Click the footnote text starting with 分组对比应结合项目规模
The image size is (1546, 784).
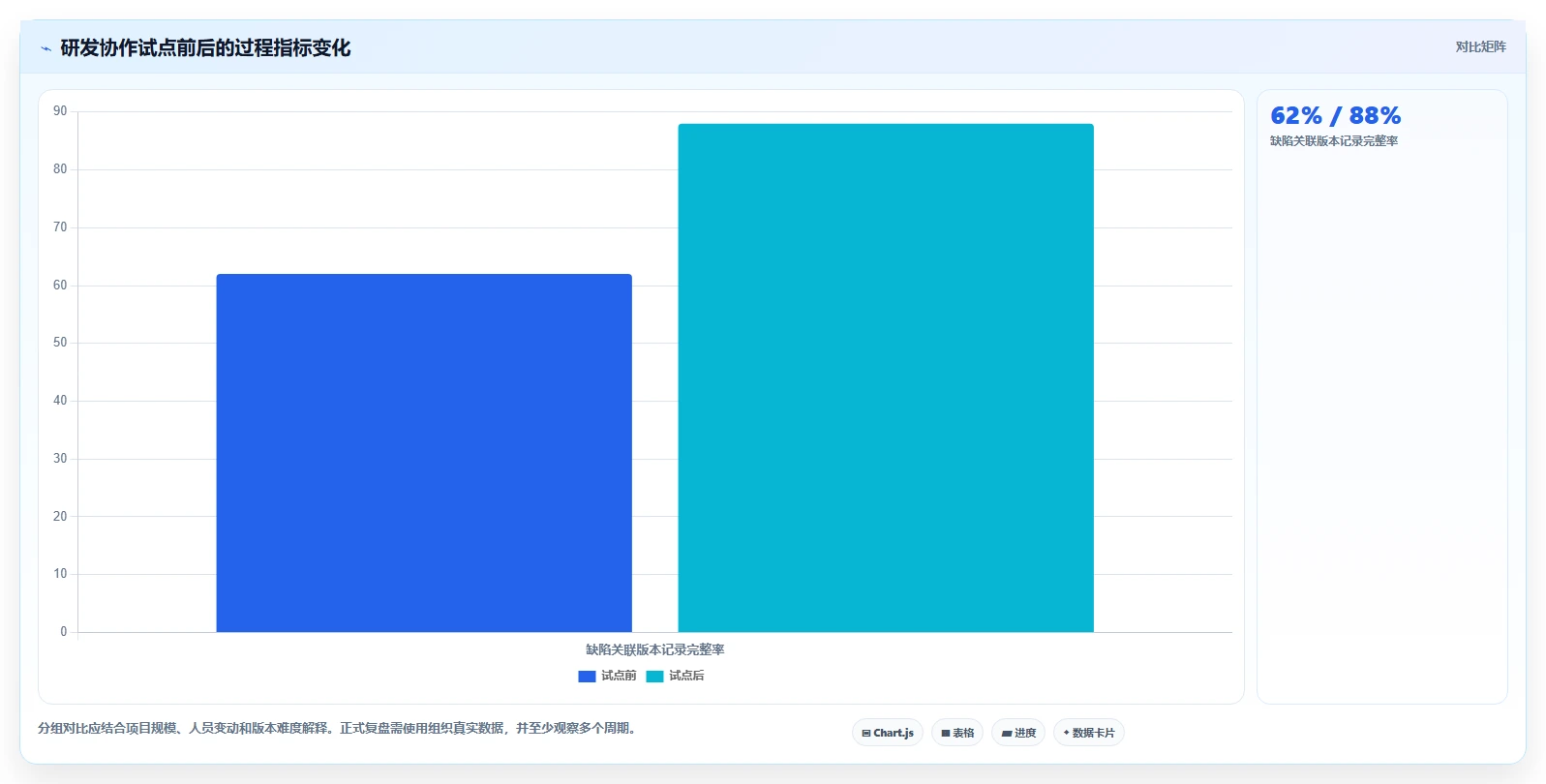pos(339,728)
